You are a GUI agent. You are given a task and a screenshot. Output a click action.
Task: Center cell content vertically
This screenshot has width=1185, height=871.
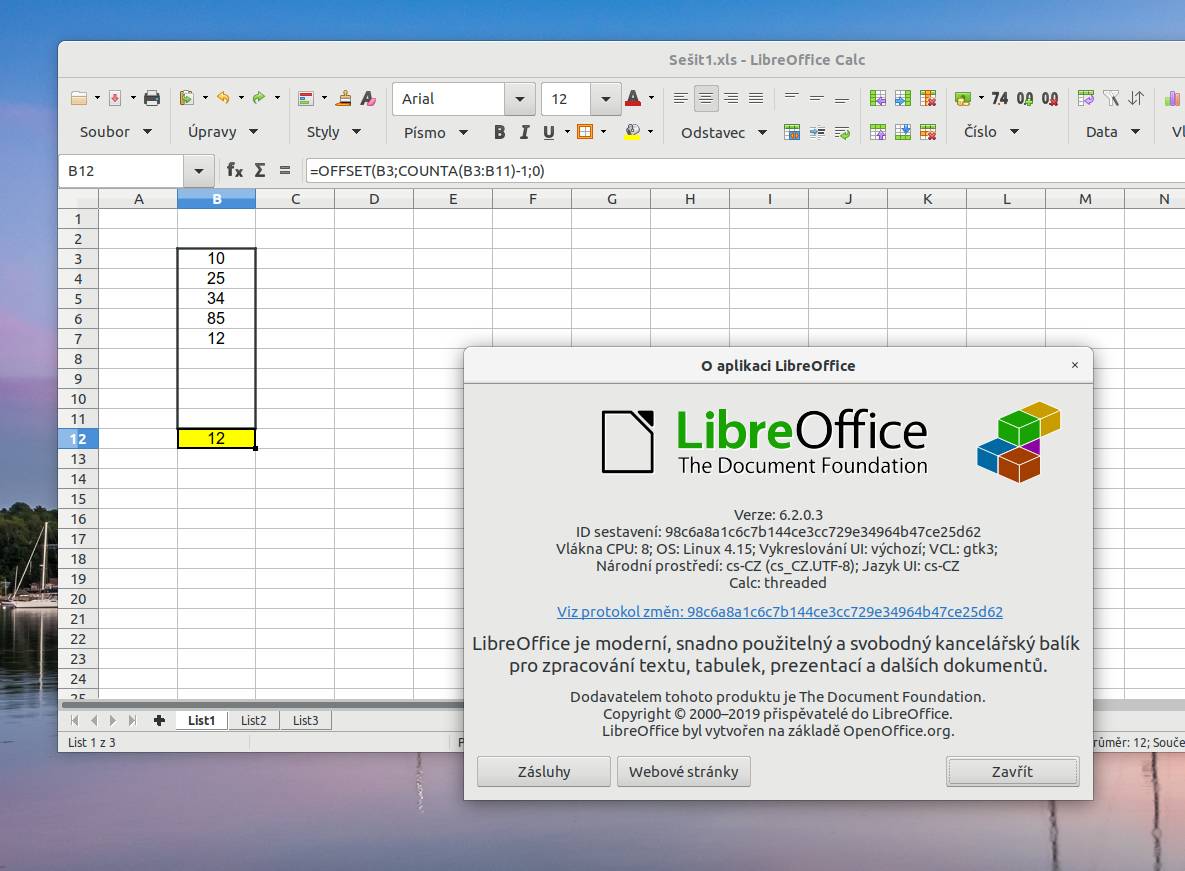[817, 98]
